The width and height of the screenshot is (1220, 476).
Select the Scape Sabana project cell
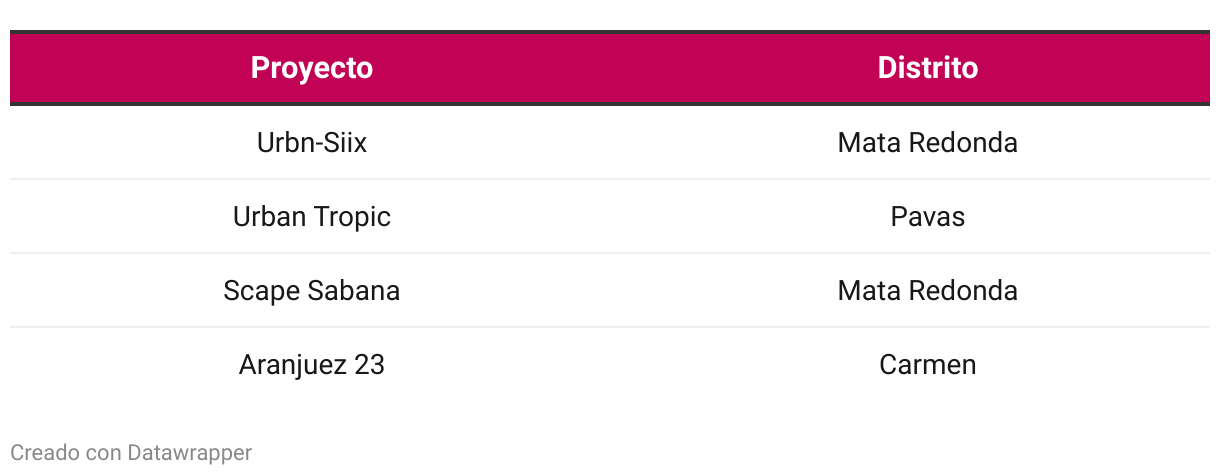[311, 291]
